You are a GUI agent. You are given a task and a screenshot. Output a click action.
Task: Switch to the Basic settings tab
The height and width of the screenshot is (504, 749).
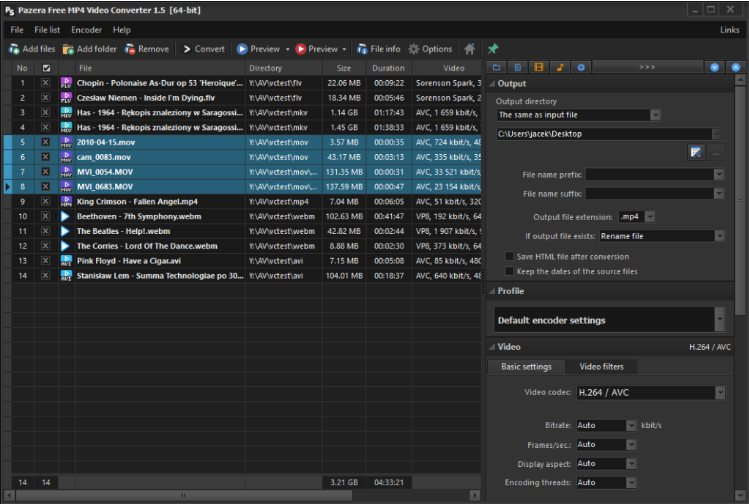526,367
